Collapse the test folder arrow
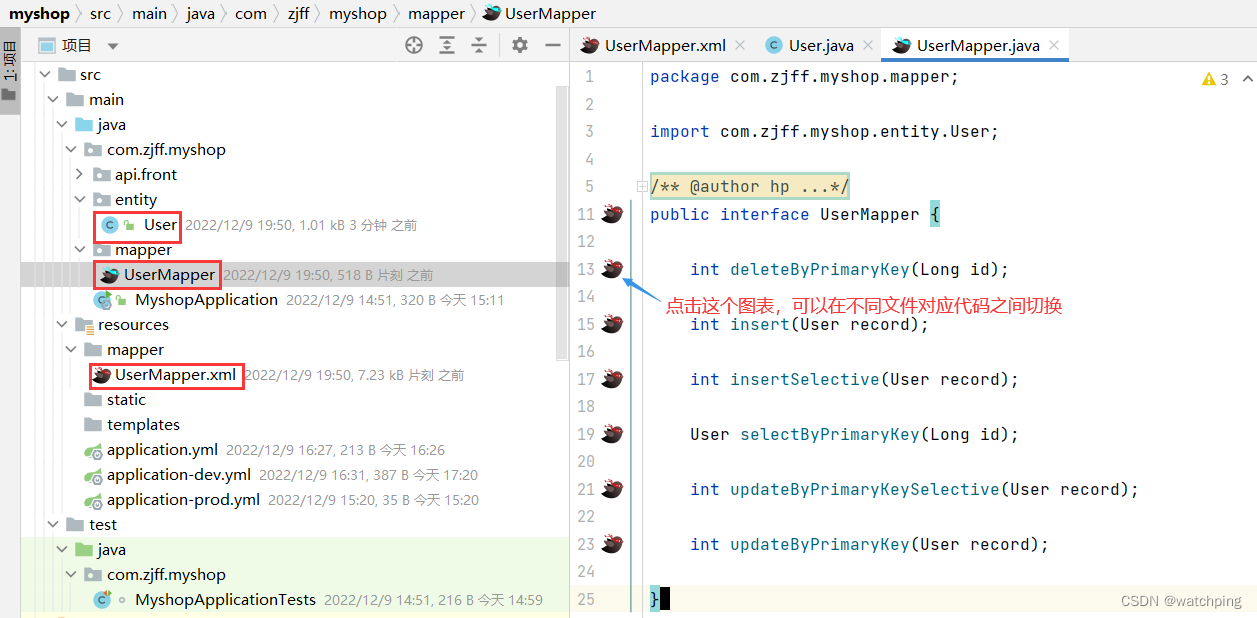The image size is (1257, 618). pos(53,525)
